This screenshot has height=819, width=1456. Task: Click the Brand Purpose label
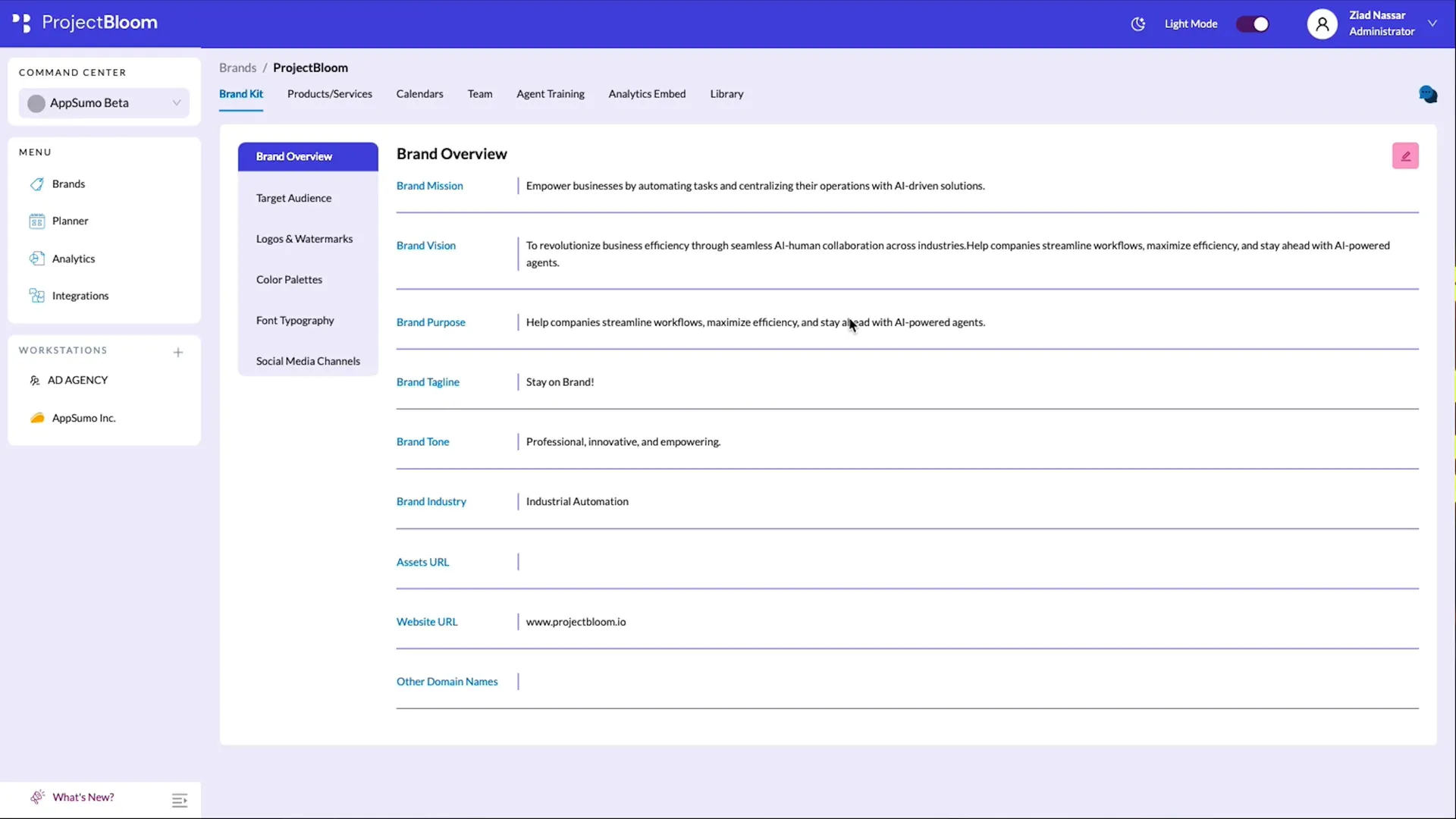pos(431,322)
